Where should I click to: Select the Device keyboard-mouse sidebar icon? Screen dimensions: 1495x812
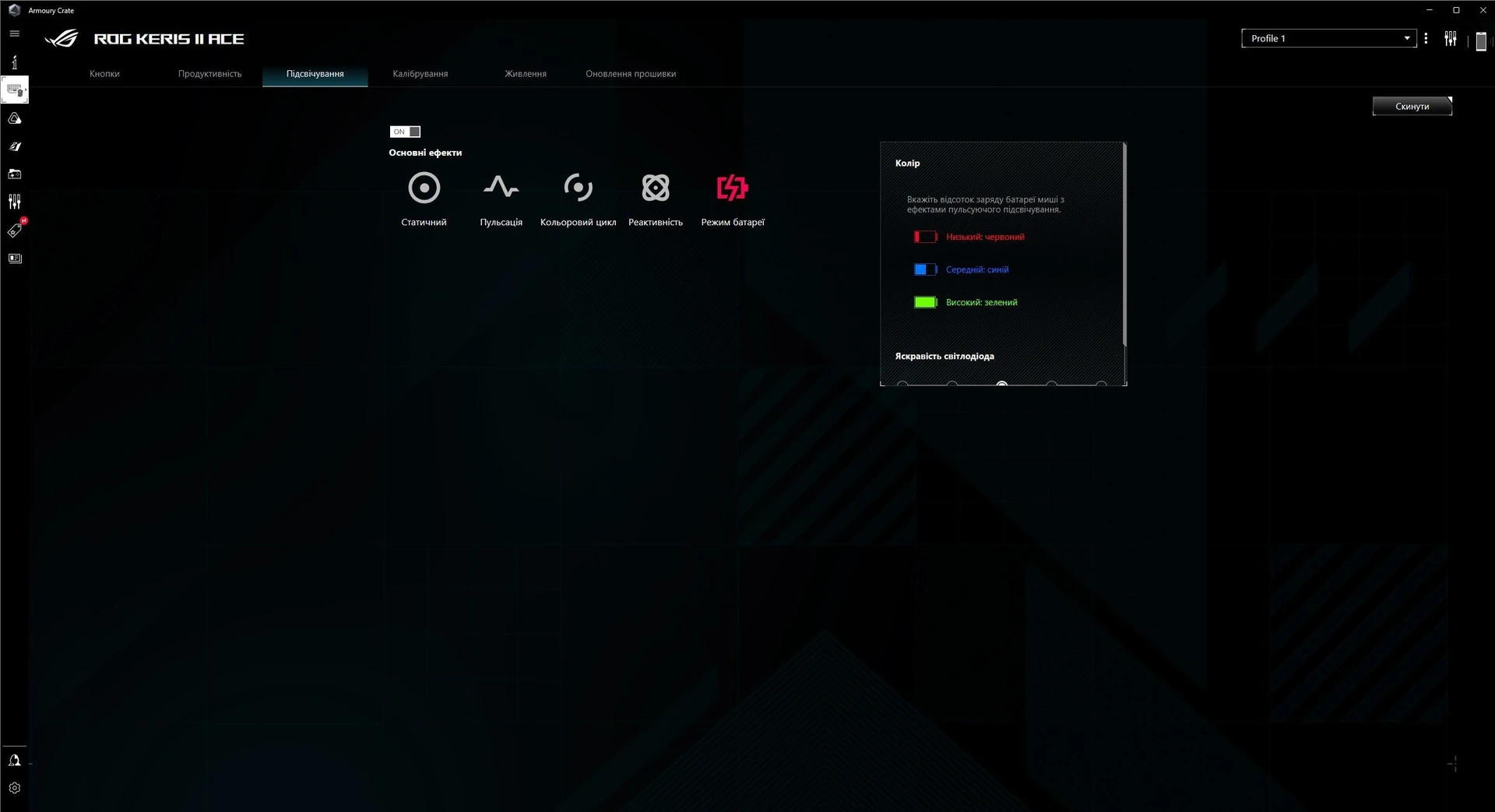[14, 90]
